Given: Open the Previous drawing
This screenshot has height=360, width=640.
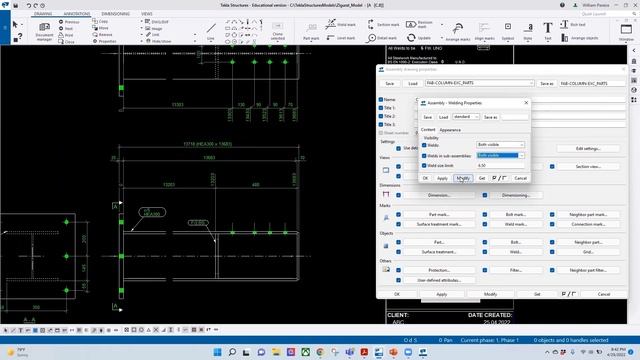Looking at the screenshot, I should [69, 22].
